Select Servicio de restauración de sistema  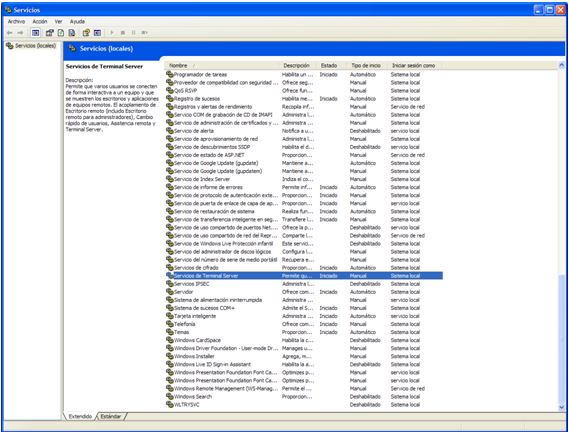coord(304,211)
